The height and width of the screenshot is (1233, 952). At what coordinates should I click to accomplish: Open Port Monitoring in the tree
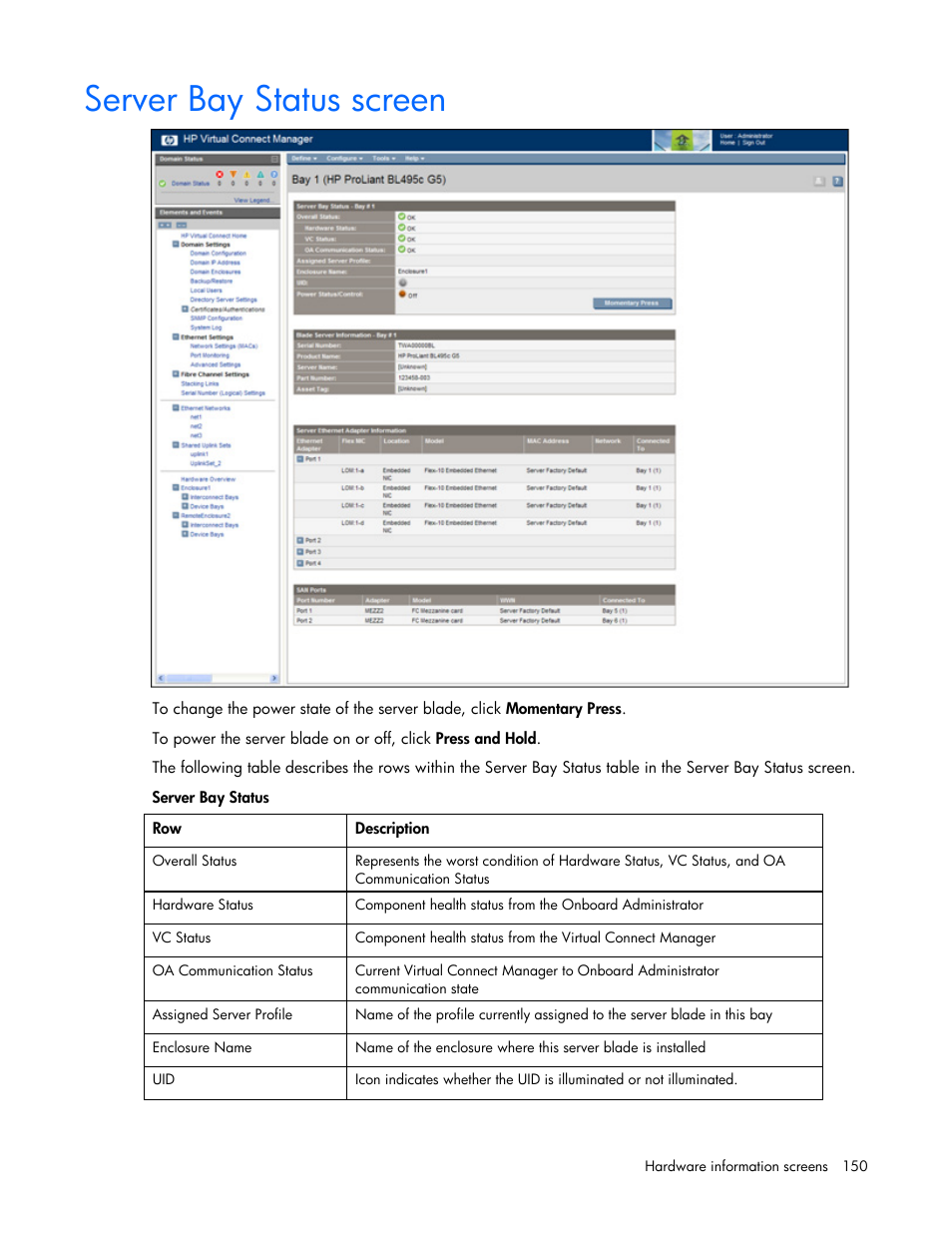point(210,355)
